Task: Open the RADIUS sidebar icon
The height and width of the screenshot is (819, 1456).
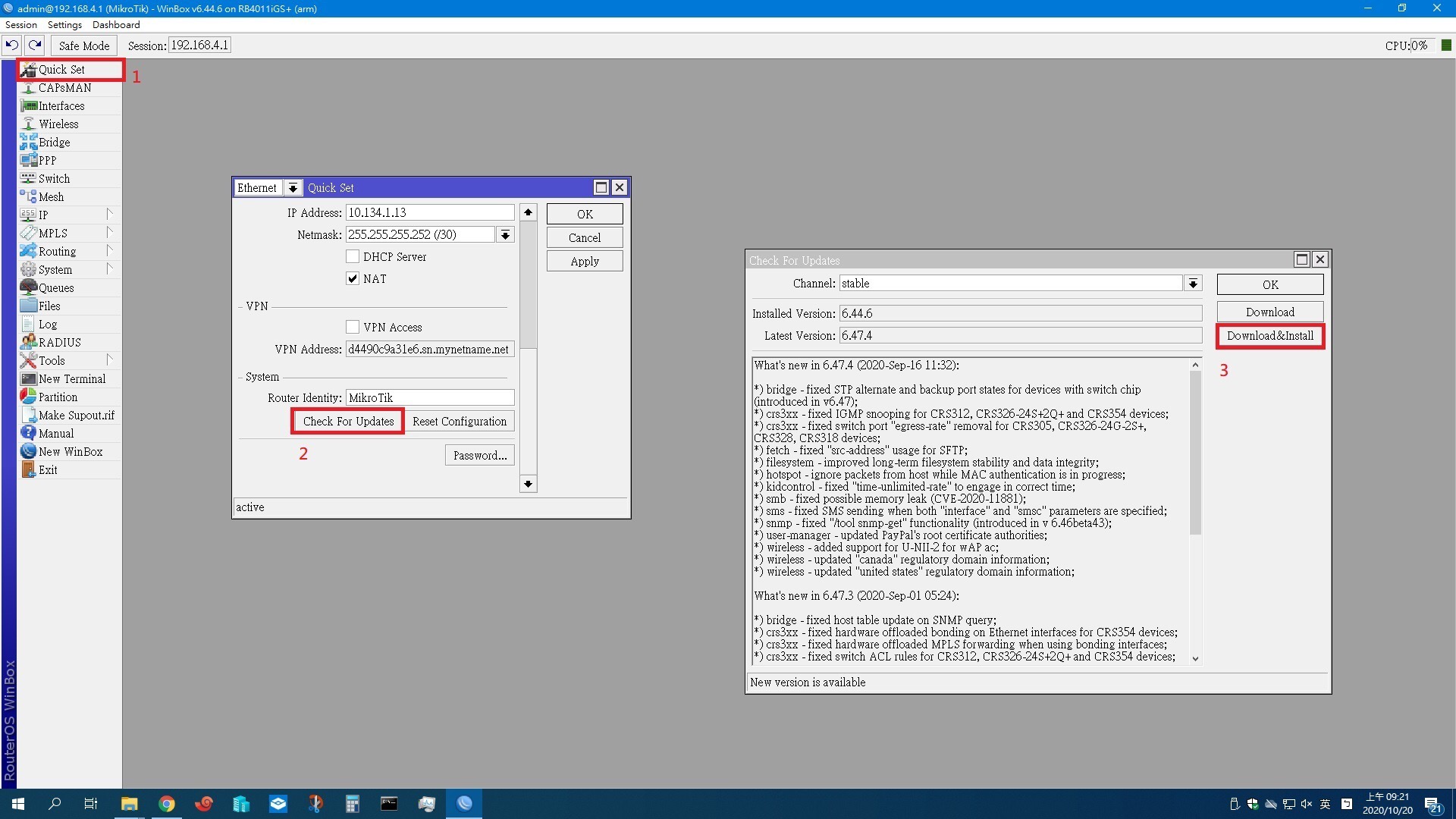Action: click(29, 342)
